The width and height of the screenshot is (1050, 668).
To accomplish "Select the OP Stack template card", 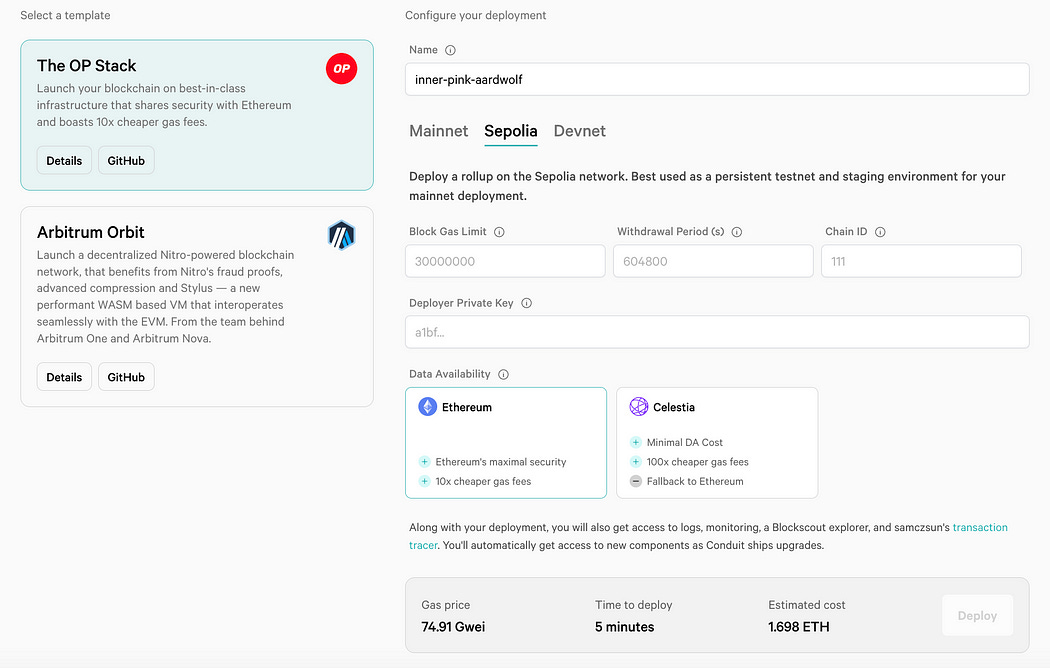I will 197,115.
